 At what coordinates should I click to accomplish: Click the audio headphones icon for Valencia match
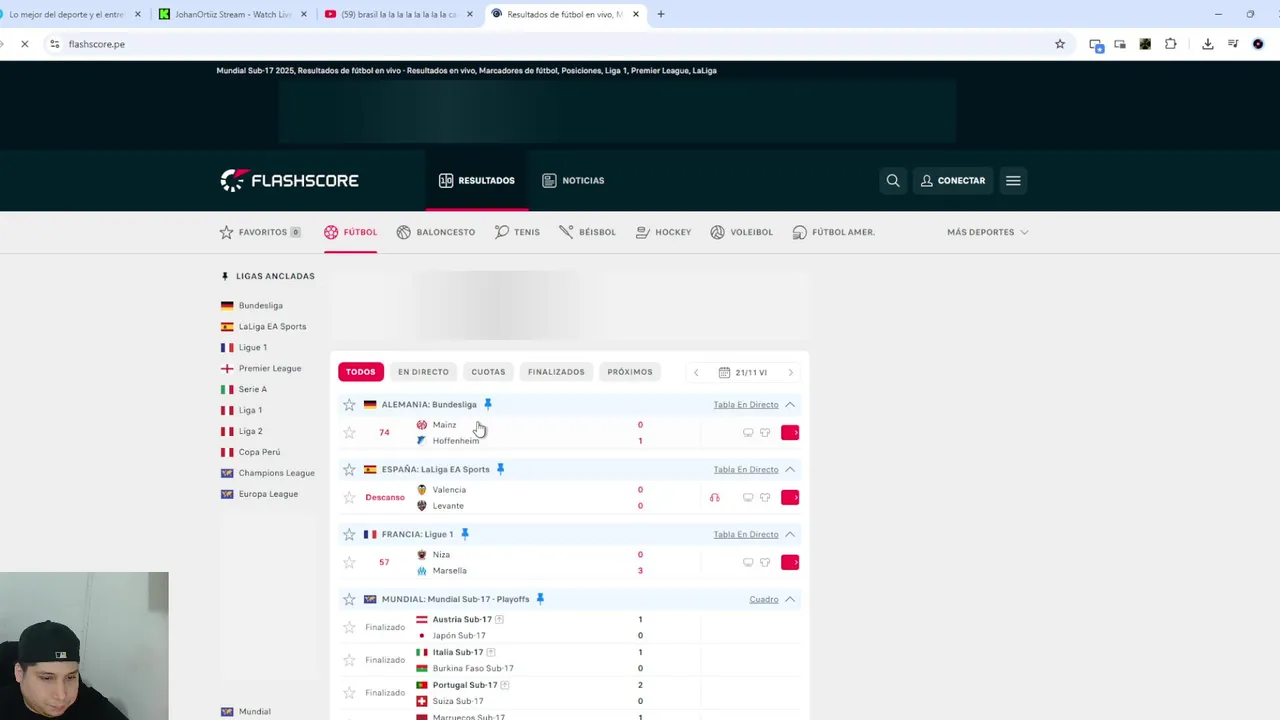click(714, 497)
